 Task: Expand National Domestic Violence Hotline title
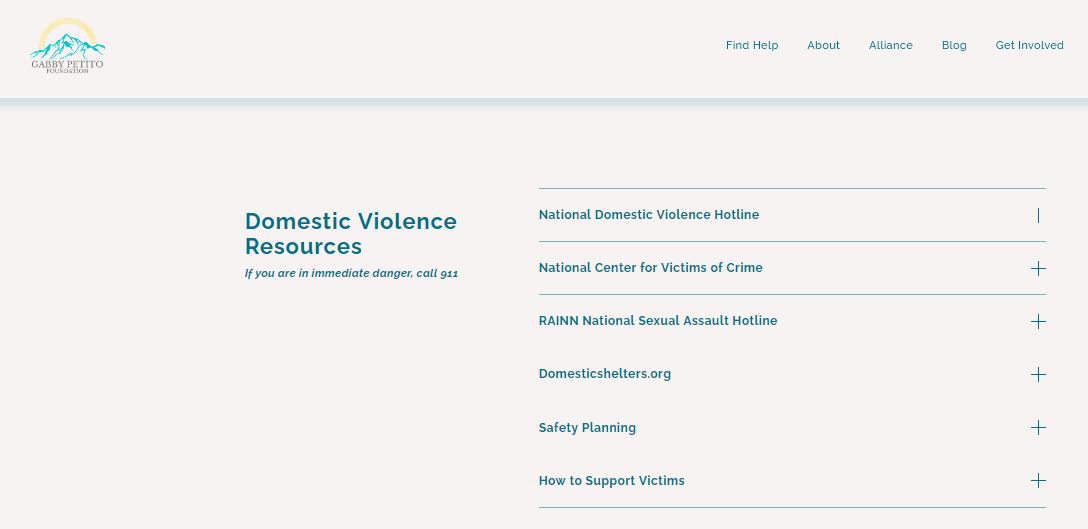648,215
